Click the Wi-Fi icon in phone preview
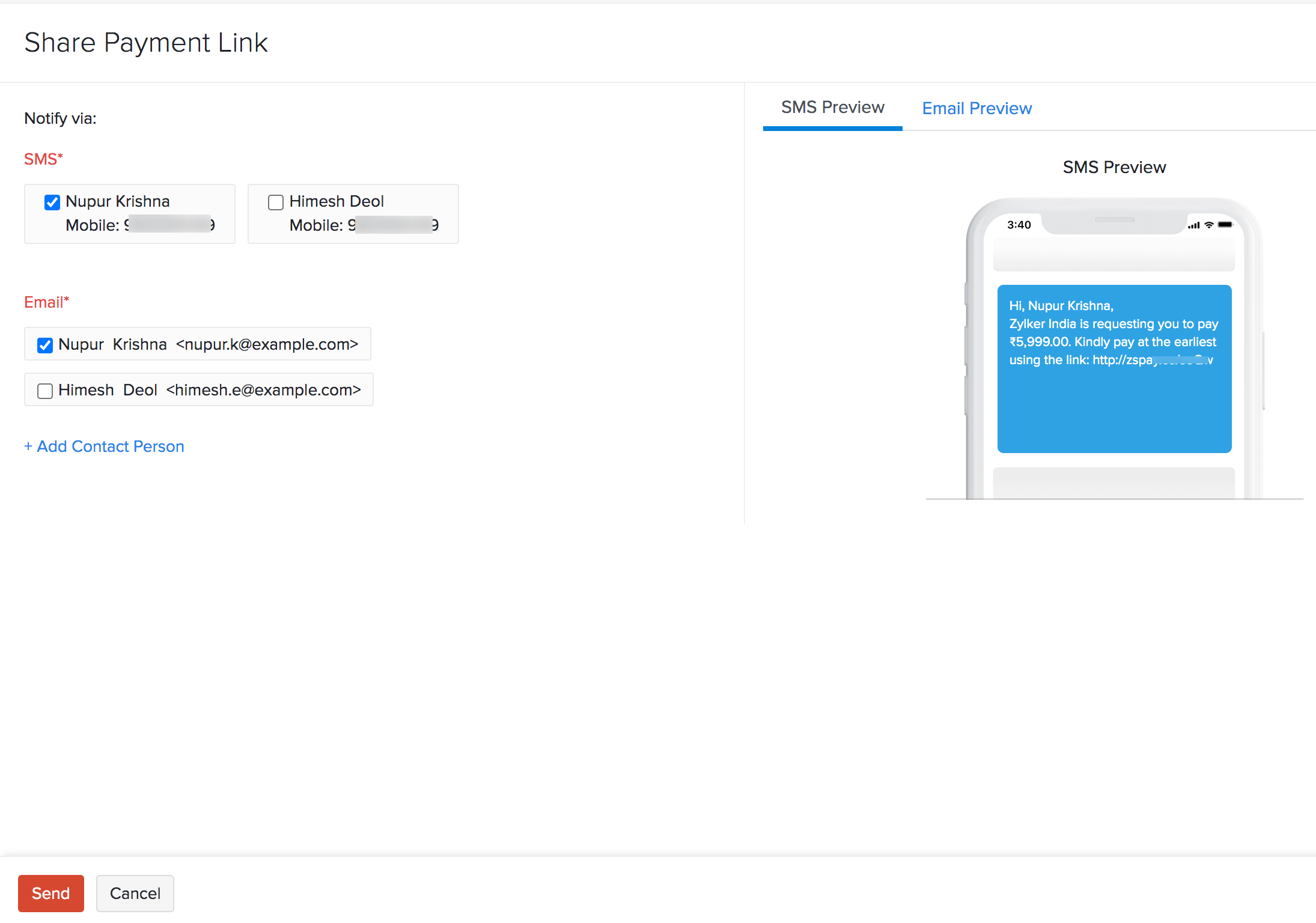Image resolution: width=1316 pixels, height=923 pixels. pos(1209,225)
